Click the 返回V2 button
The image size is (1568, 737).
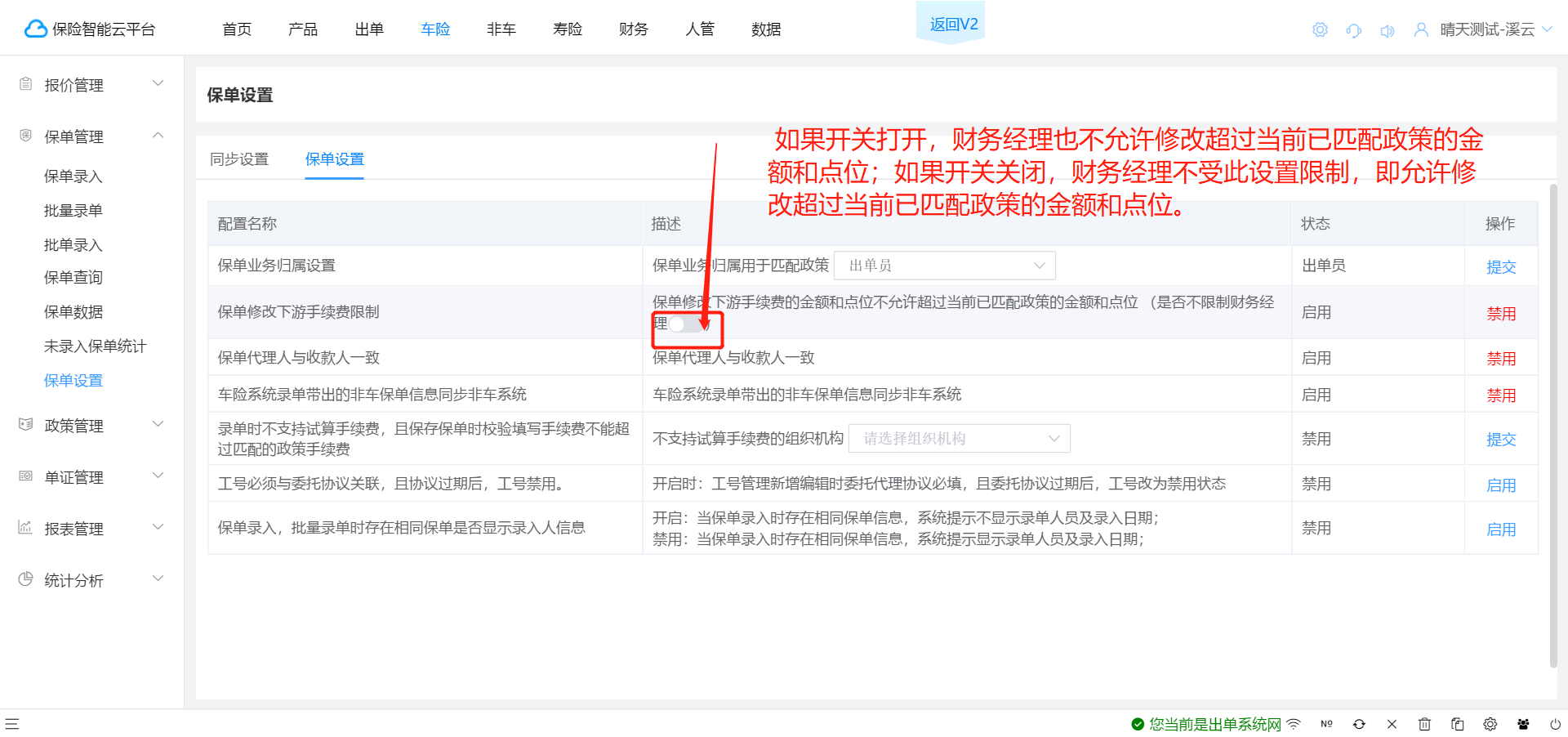pos(951,24)
